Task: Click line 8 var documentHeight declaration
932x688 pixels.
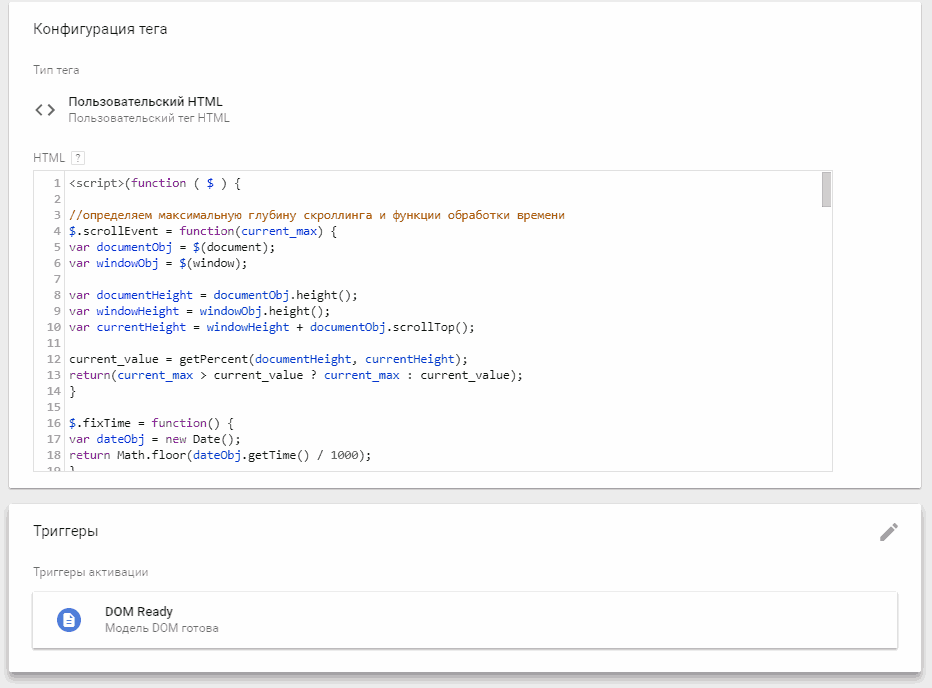Action: point(213,296)
